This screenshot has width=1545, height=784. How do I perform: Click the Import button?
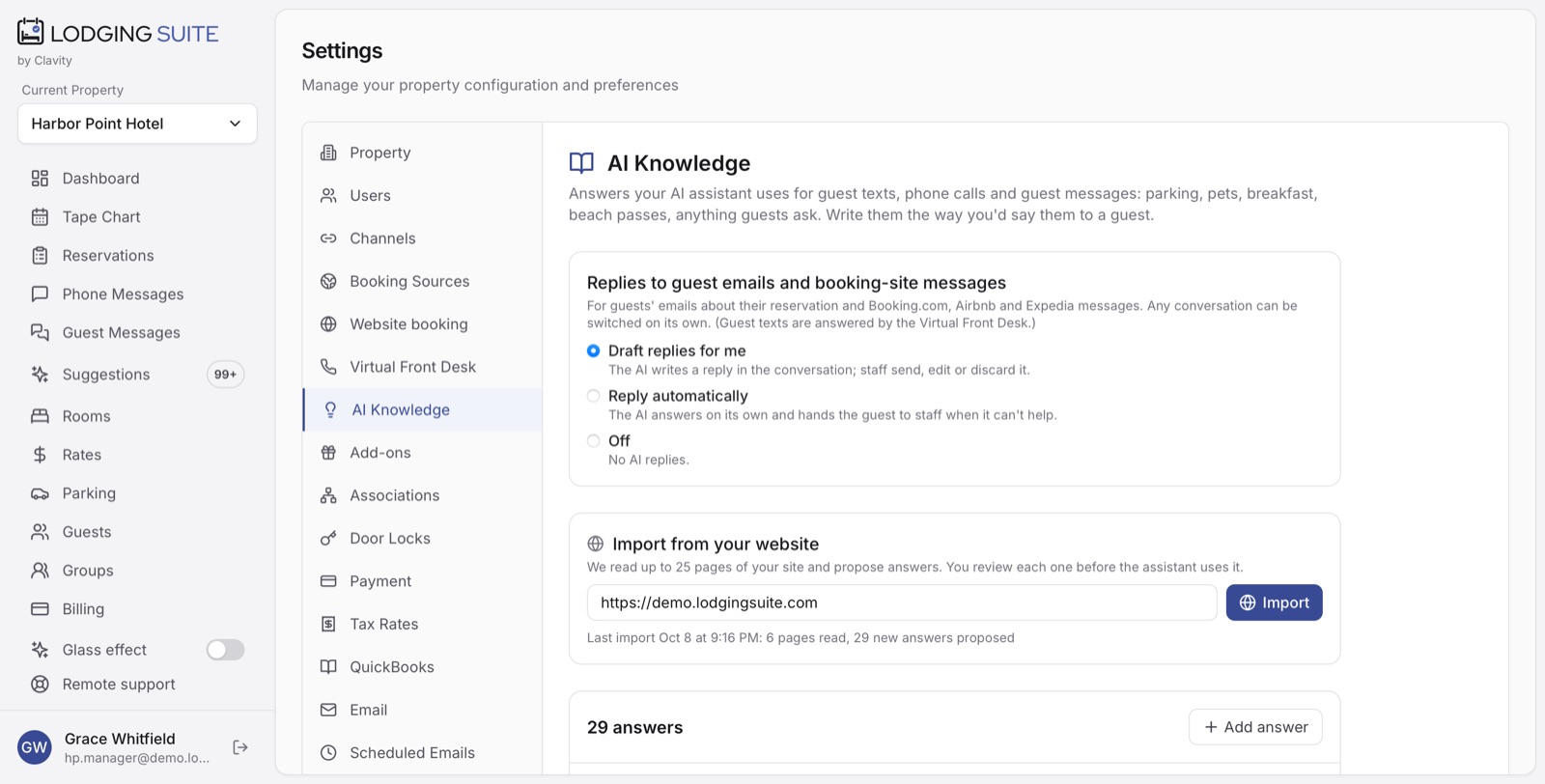[x=1274, y=602]
